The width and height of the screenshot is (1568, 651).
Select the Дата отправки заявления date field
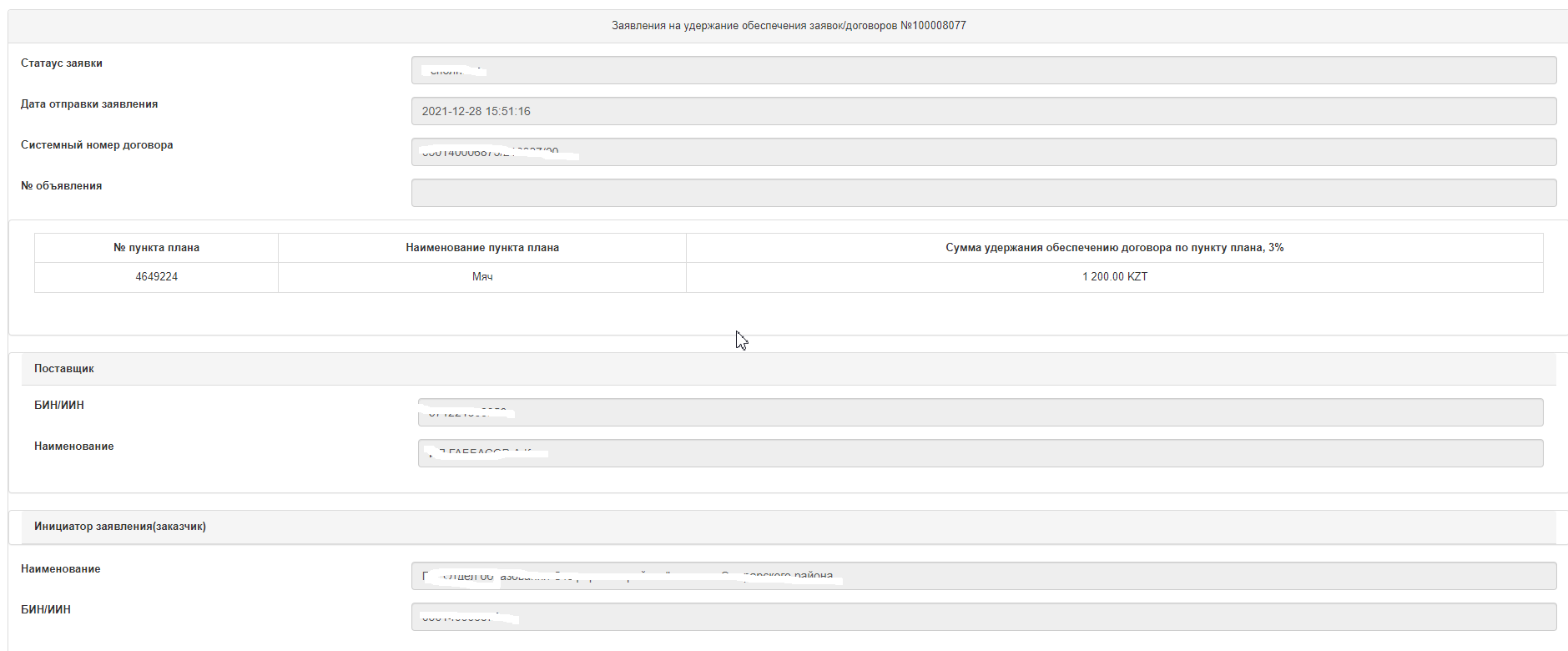[983, 111]
